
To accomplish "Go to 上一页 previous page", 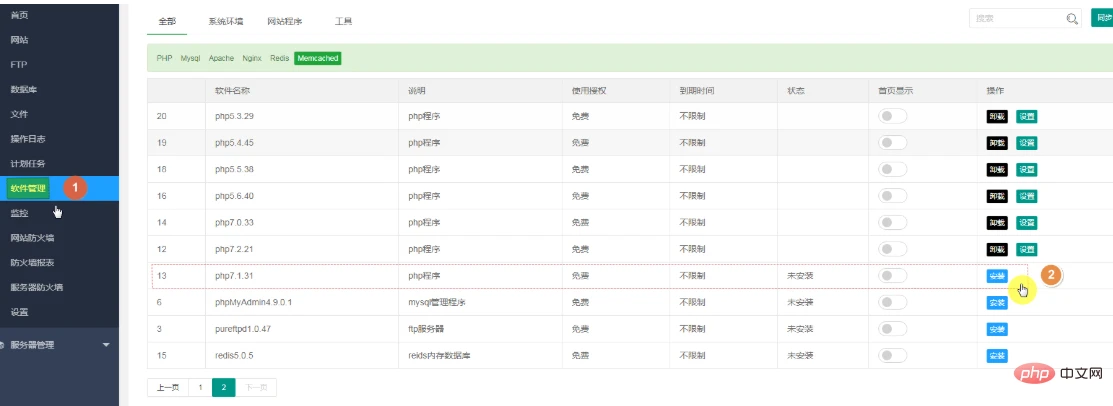I will coord(168,388).
